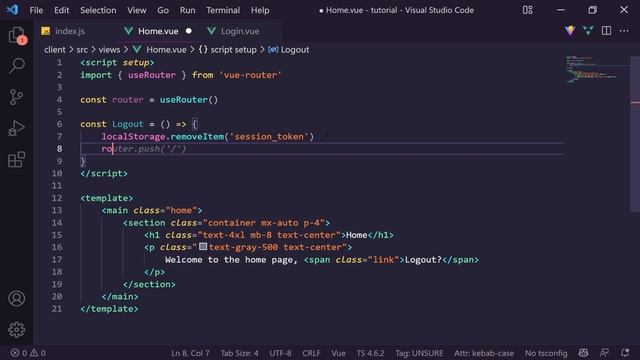Viewport: 640px width, 360px height.
Task: Click Tag: UNSURE in the status bar
Action: tap(419, 353)
